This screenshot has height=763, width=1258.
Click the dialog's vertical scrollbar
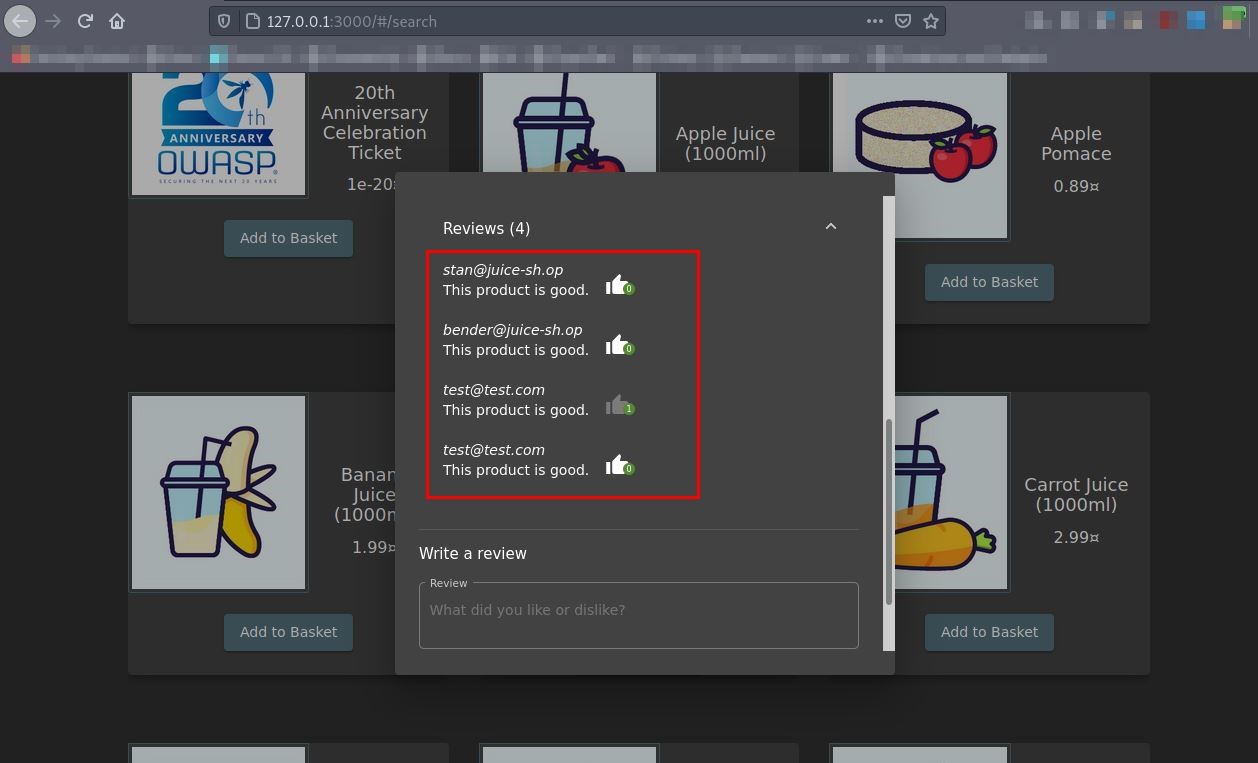tap(888, 510)
